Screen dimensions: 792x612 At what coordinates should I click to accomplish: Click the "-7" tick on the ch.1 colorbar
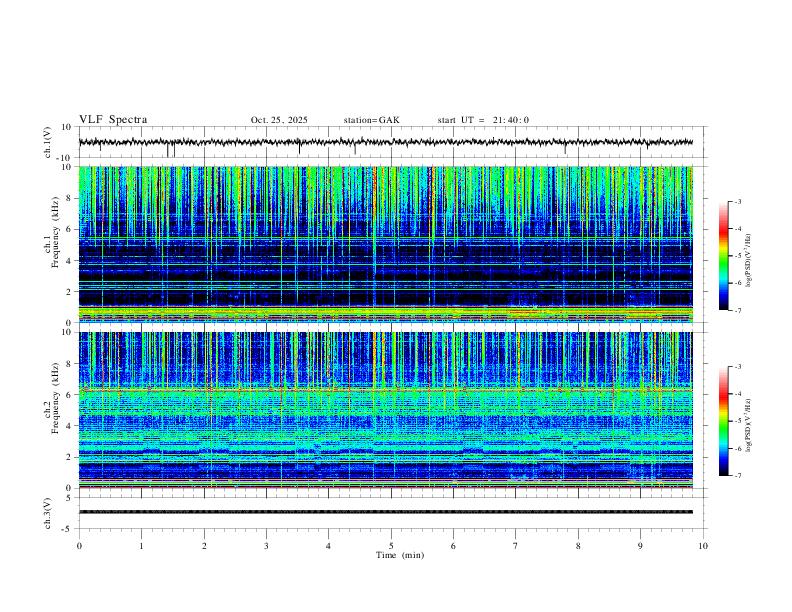click(737, 310)
